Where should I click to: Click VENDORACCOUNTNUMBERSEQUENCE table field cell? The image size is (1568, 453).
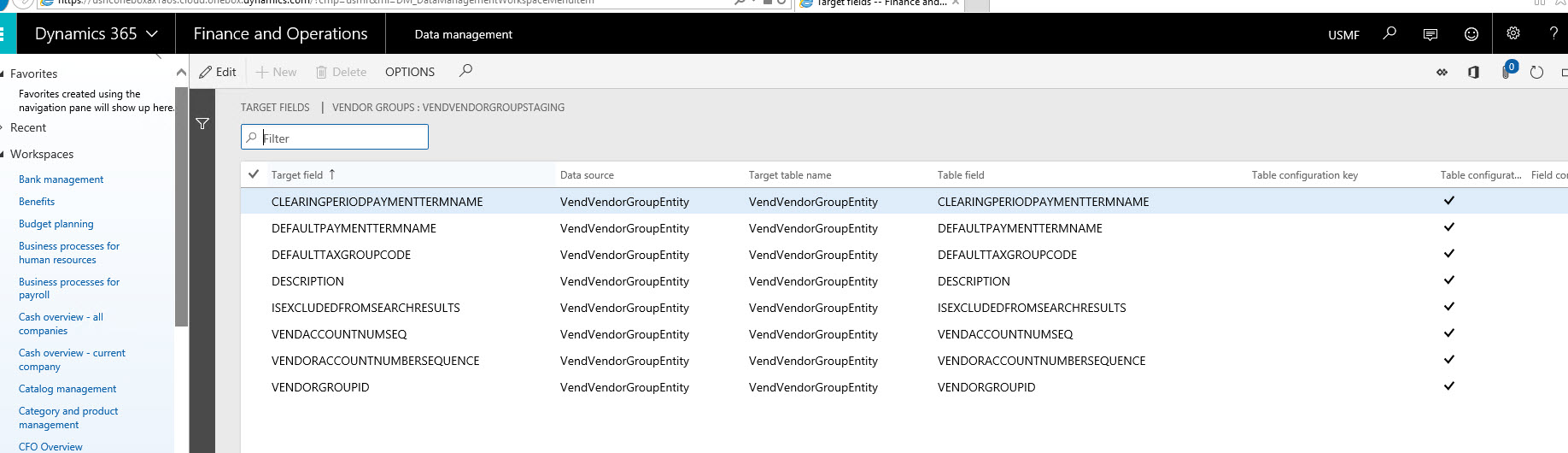1042,361
